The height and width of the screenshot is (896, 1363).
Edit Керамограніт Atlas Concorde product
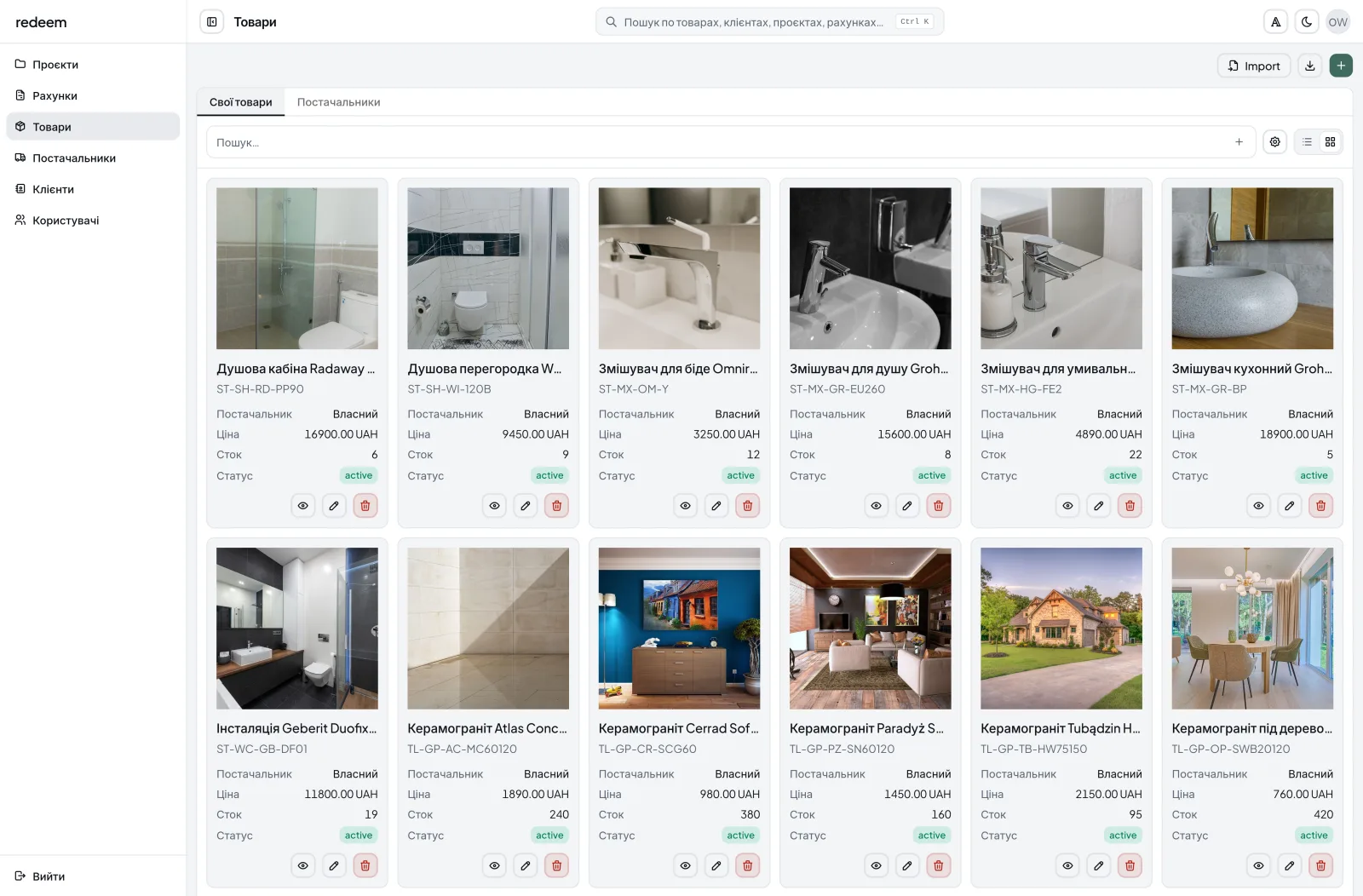coord(525,866)
